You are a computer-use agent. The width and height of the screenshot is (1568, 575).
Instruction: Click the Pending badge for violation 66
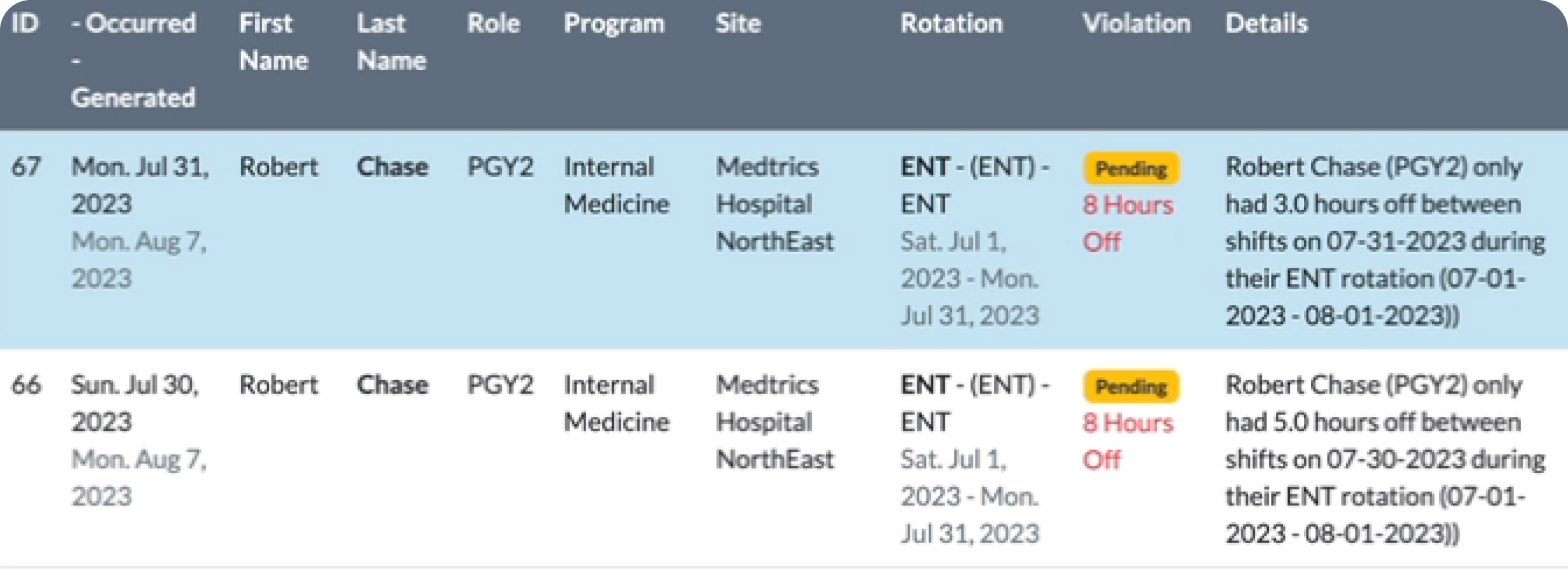click(x=1131, y=387)
